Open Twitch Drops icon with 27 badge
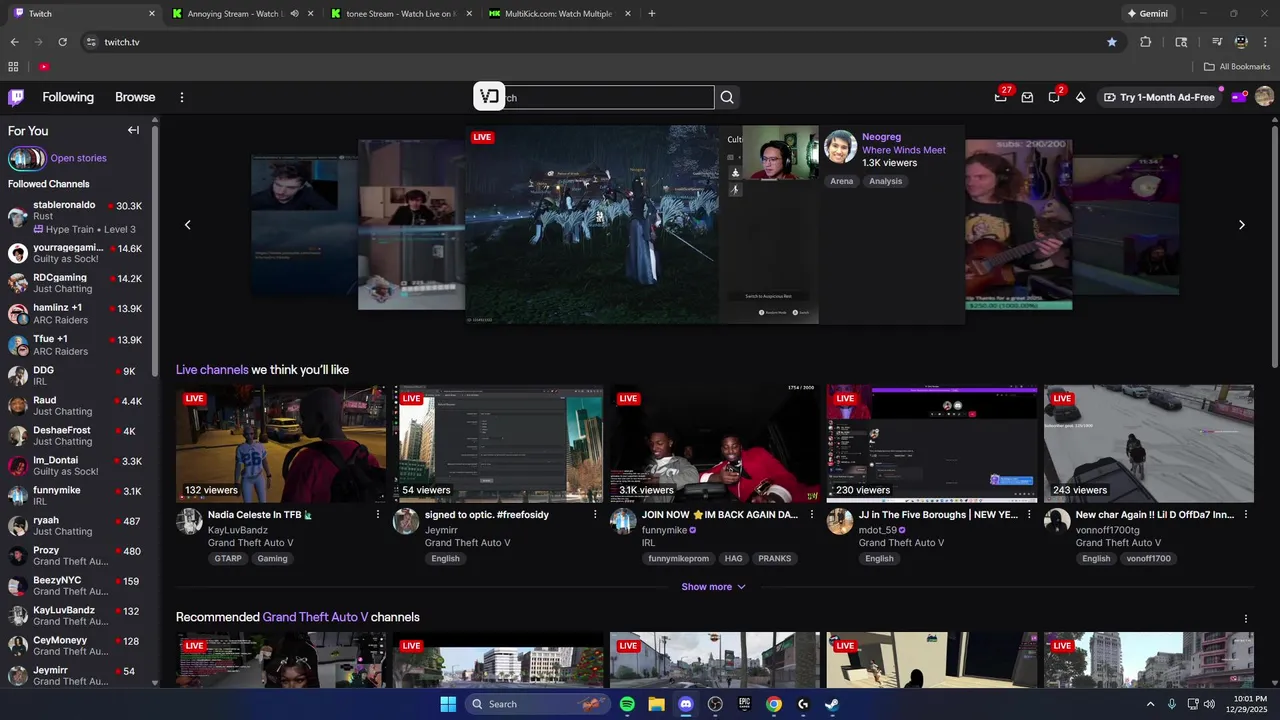 click(x=1001, y=96)
